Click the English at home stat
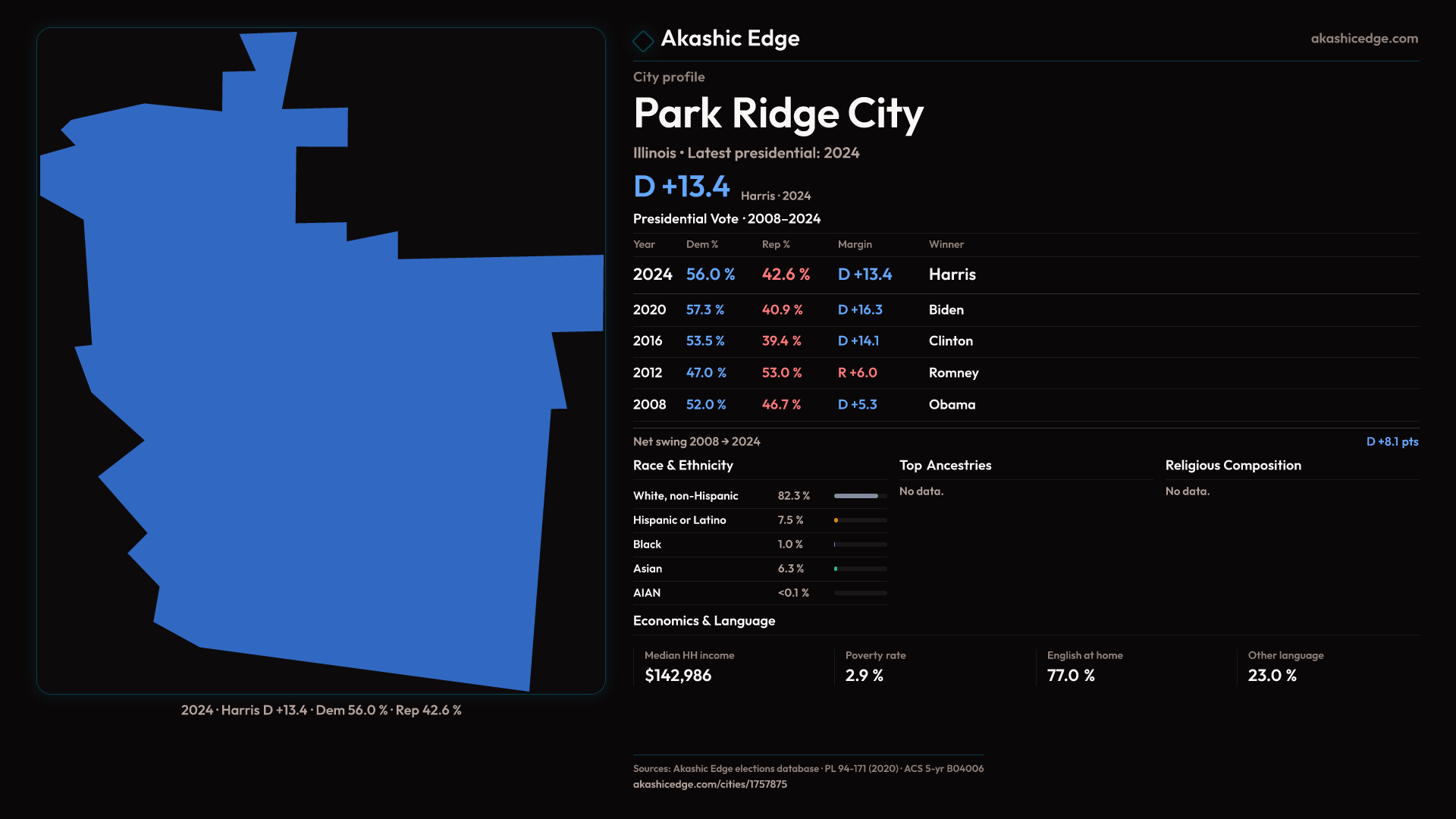This screenshot has width=1456, height=819. (x=1084, y=667)
